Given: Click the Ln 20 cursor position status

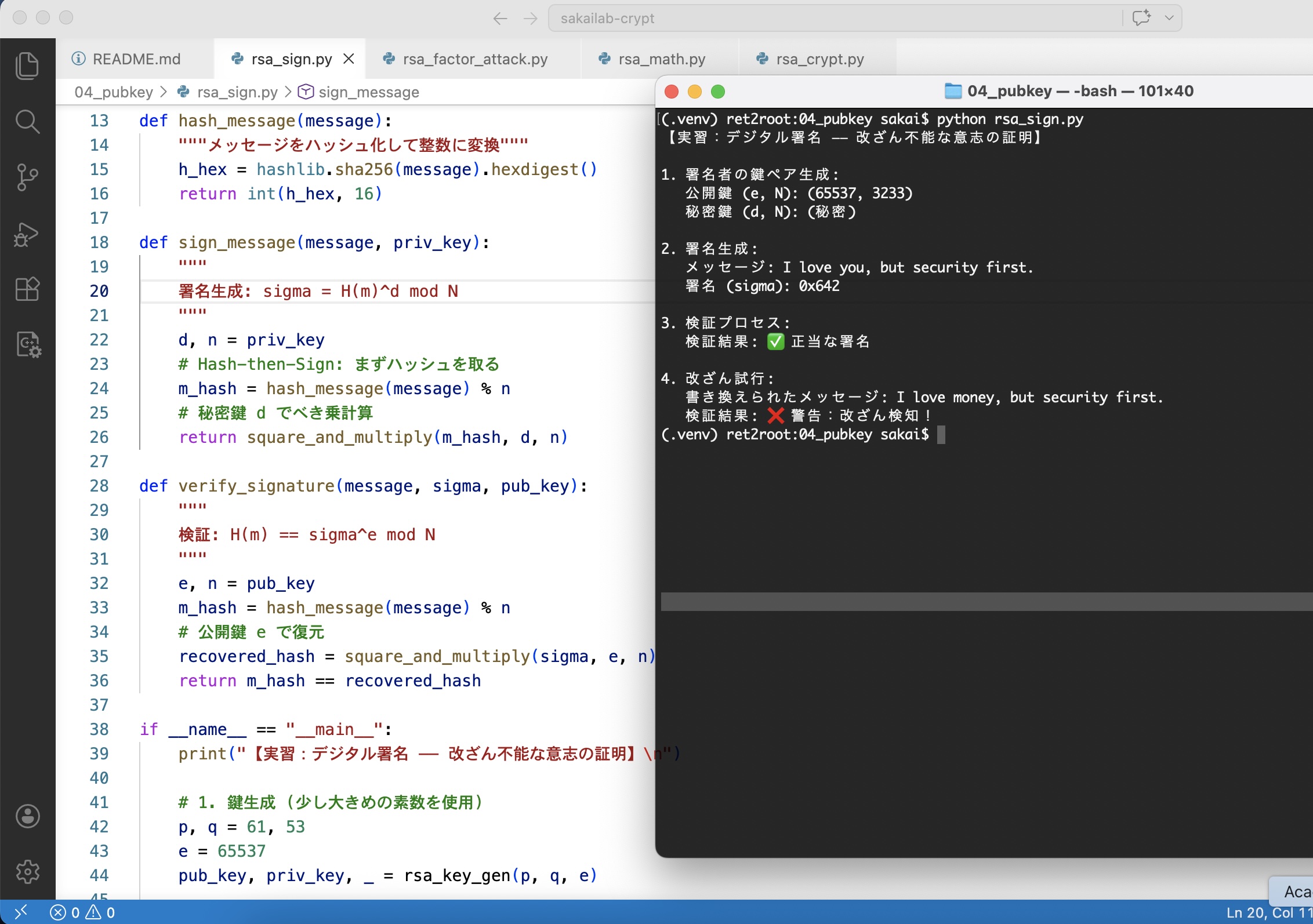Looking at the screenshot, I should [x=1268, y=913].
